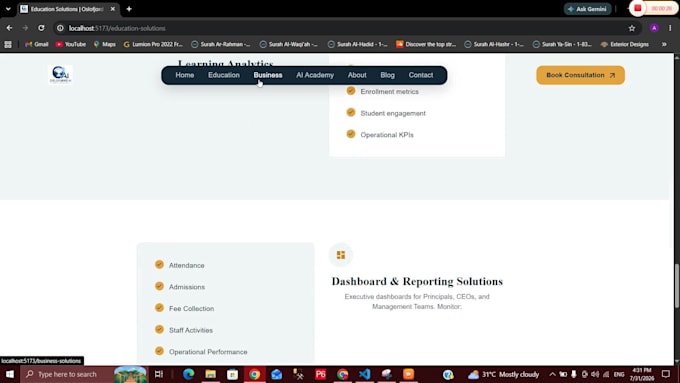Click the 'Fee Collection' text
The image size is (680, 383).
tap(191, 308)
